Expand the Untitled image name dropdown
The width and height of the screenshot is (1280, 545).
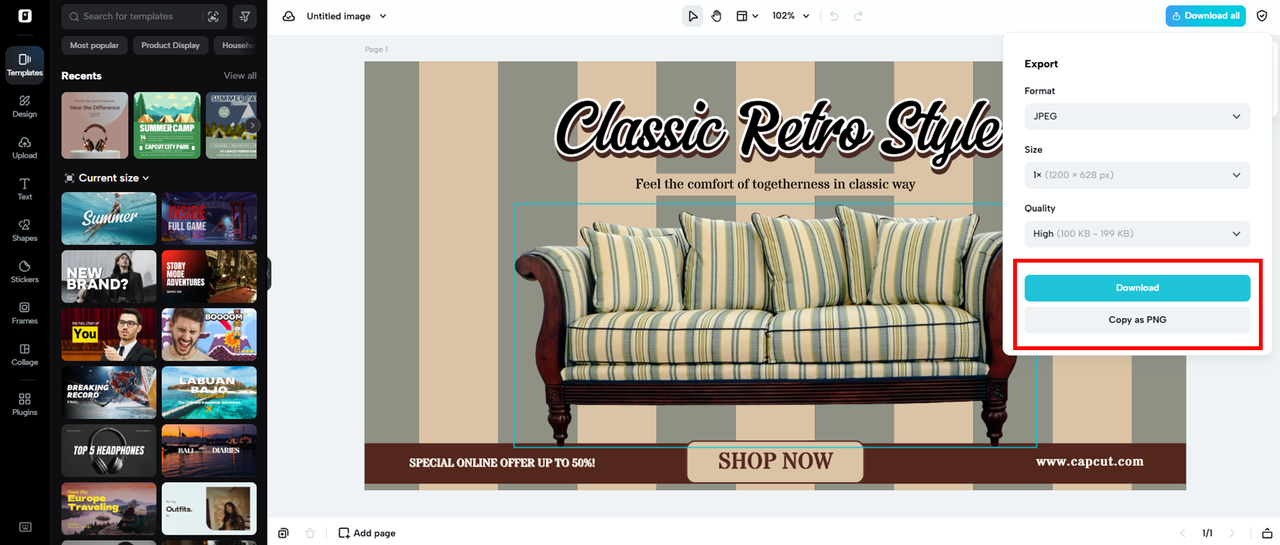coord(346,16)
